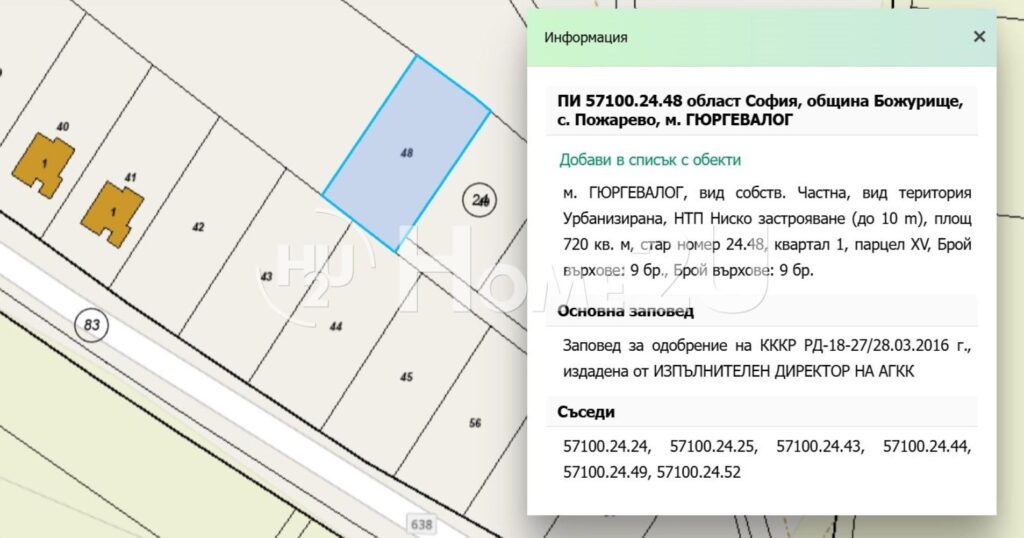
Task: Click neighbor identifier 57100.24.24
Action: (607, 447)
